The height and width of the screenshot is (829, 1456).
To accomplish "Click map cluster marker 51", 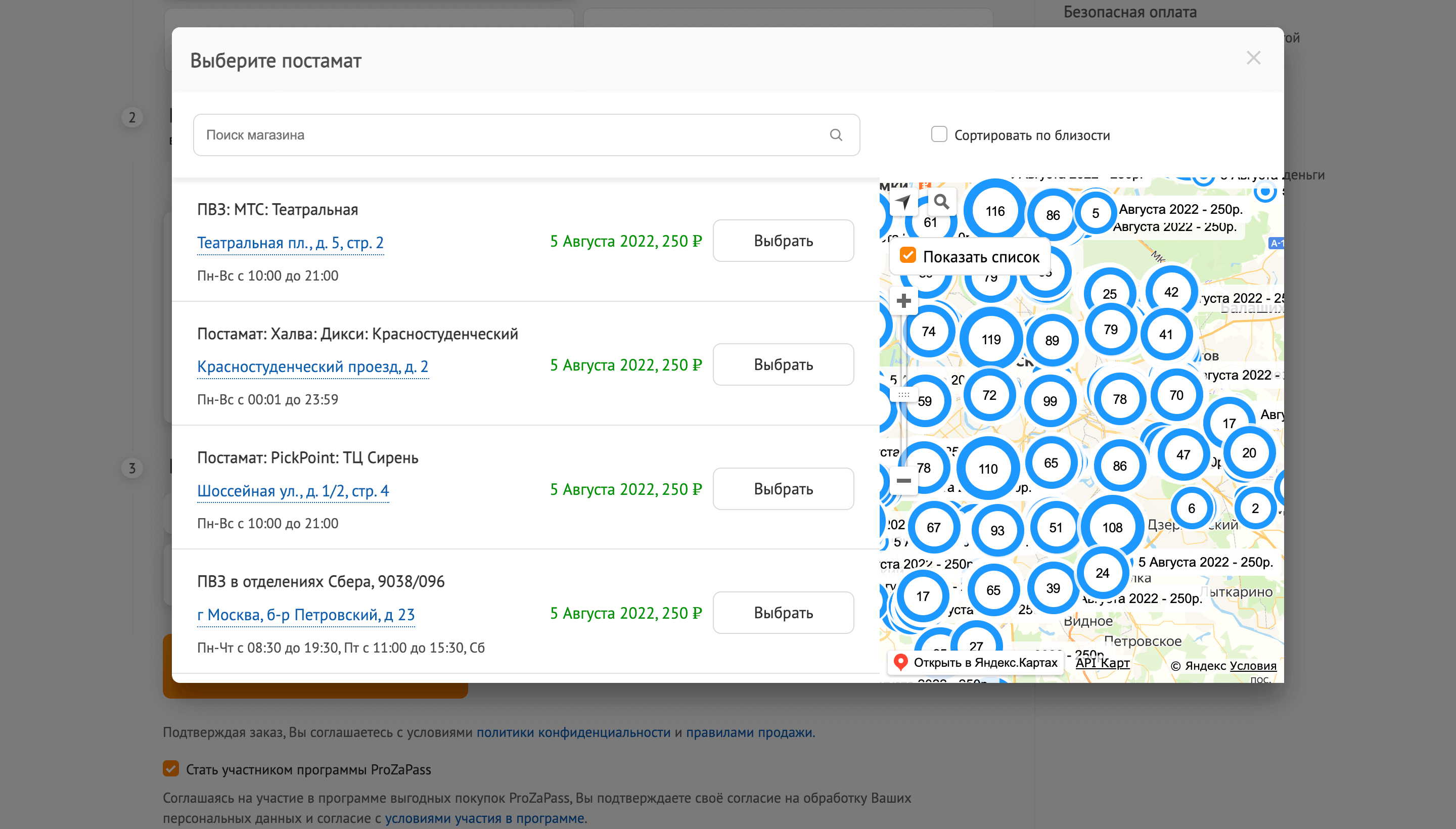I will (x=1056, y=528).
